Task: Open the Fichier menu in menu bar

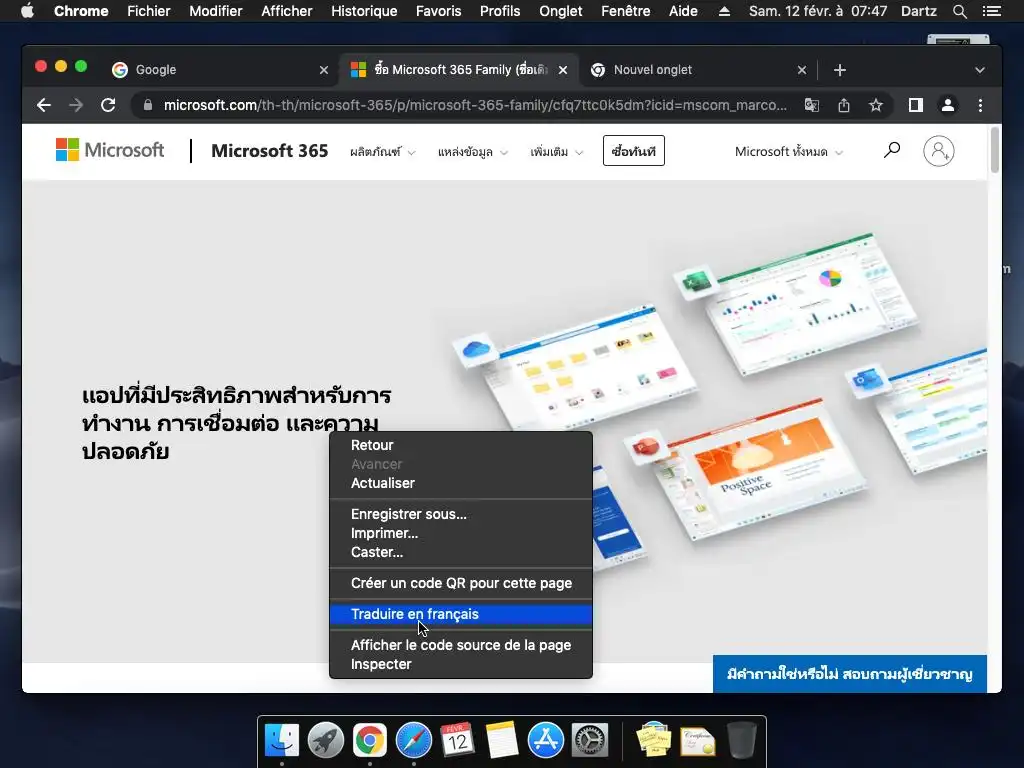Action: pyautogui.click(x=148, y=11)
